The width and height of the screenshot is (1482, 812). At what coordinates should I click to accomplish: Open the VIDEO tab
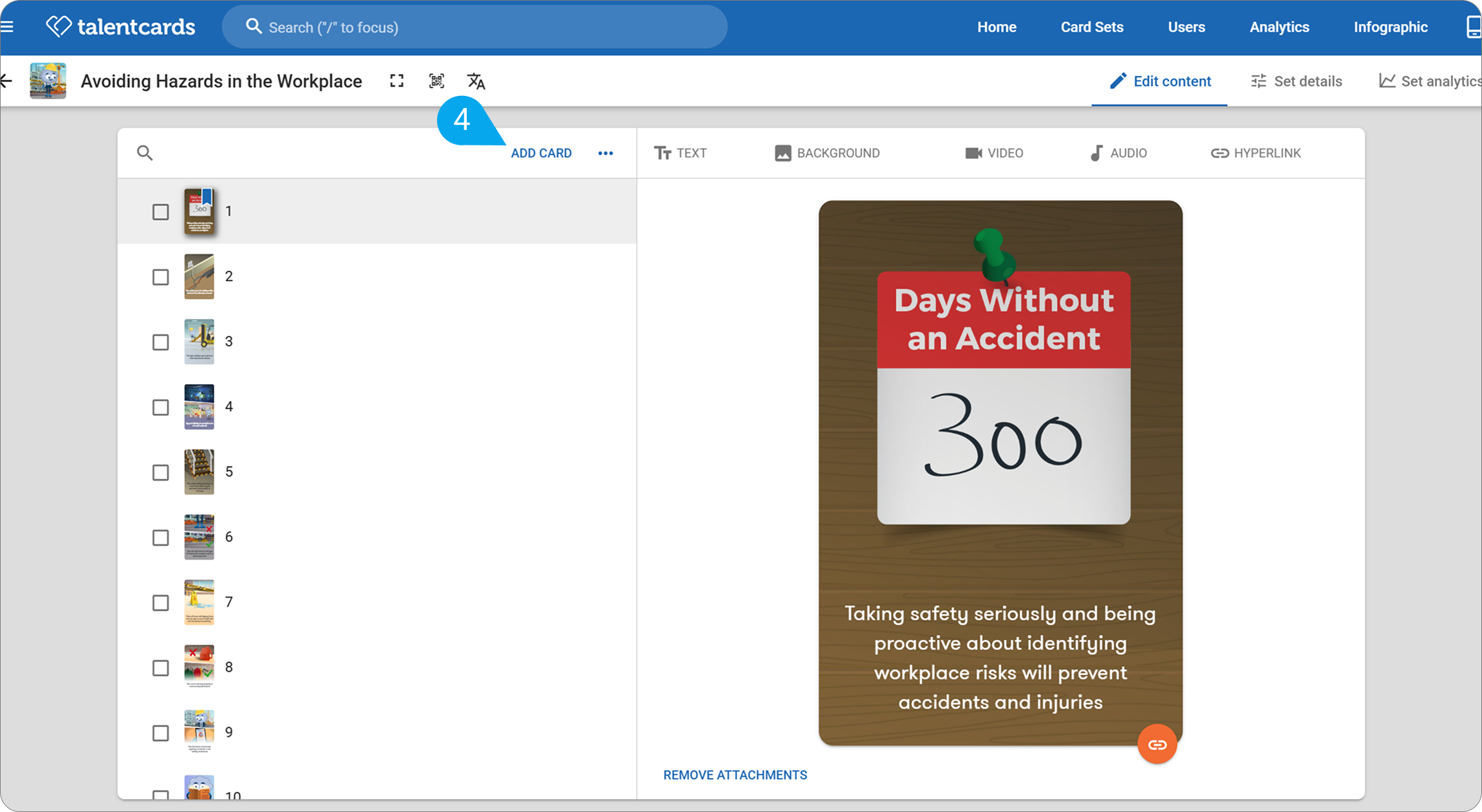[x=994, y=153]
